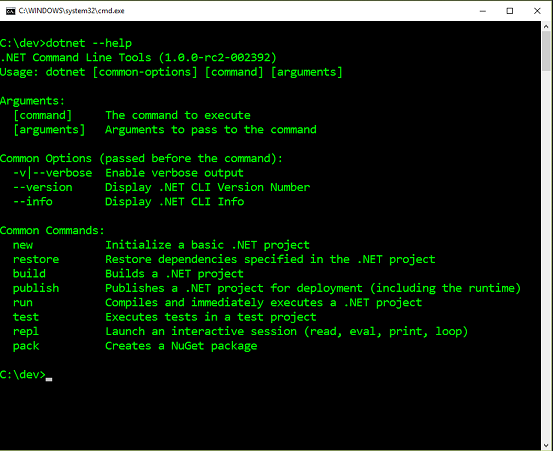
Task: Click the 'Arguments:' heading
Action: coord(32,101)
